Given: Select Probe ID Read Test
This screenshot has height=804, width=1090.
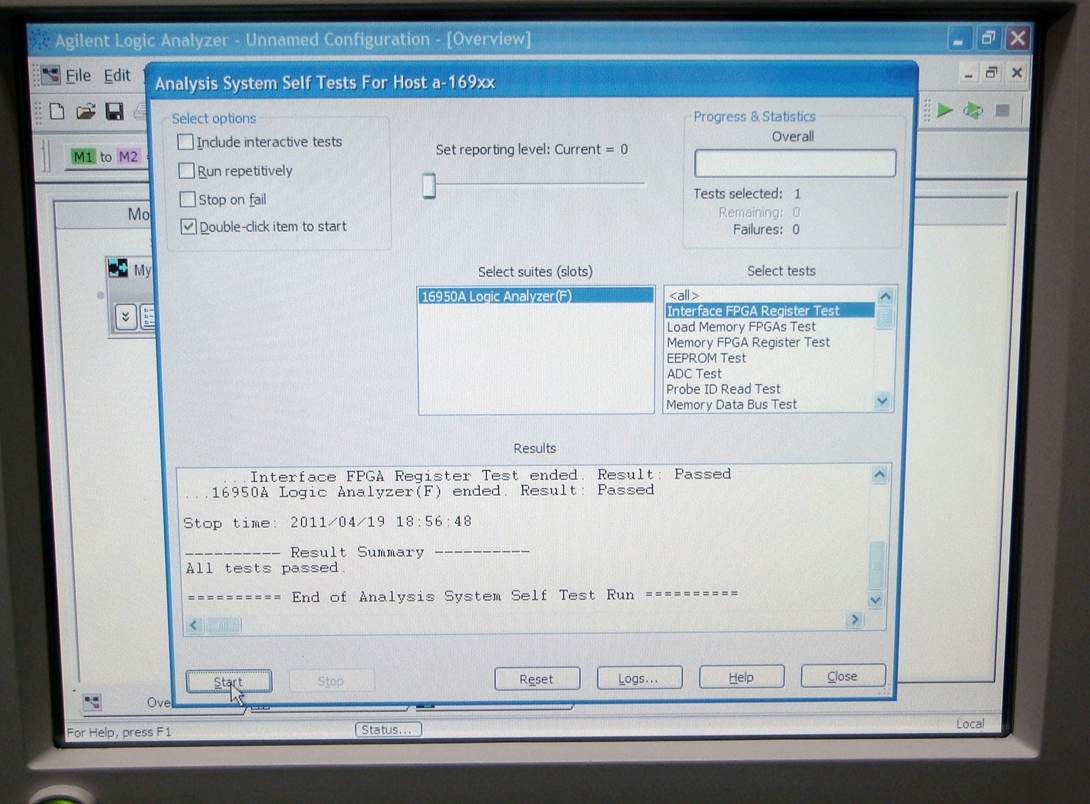Looking at the screenshot, I should [x=770, y=389].
